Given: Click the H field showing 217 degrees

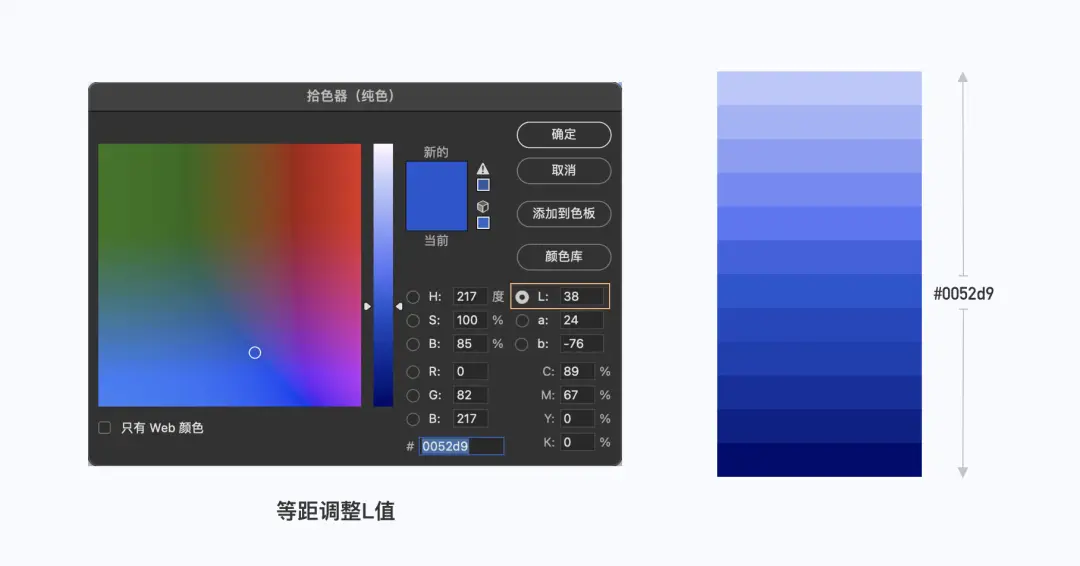Looking at the screenshot, I should pyautogui.click(x=470, y=297).
